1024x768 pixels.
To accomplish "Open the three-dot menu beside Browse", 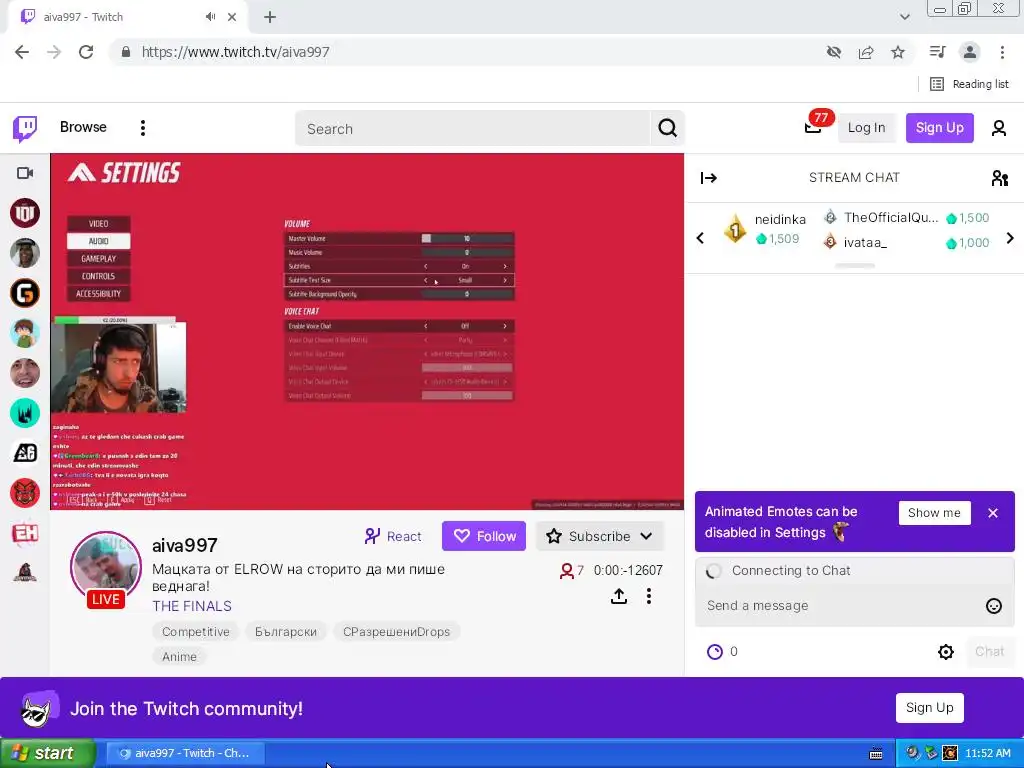I will [142, 128].
